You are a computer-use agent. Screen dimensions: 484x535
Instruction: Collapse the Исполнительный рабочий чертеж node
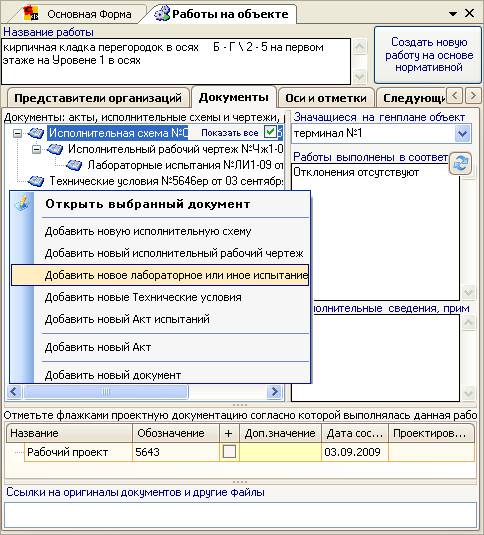pyautogui.click(x=36, y=149)
